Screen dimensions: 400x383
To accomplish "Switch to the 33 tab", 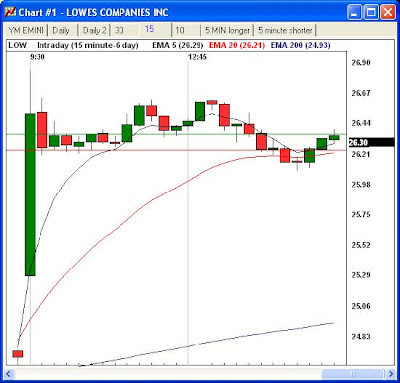I will [x=125, y=30].
